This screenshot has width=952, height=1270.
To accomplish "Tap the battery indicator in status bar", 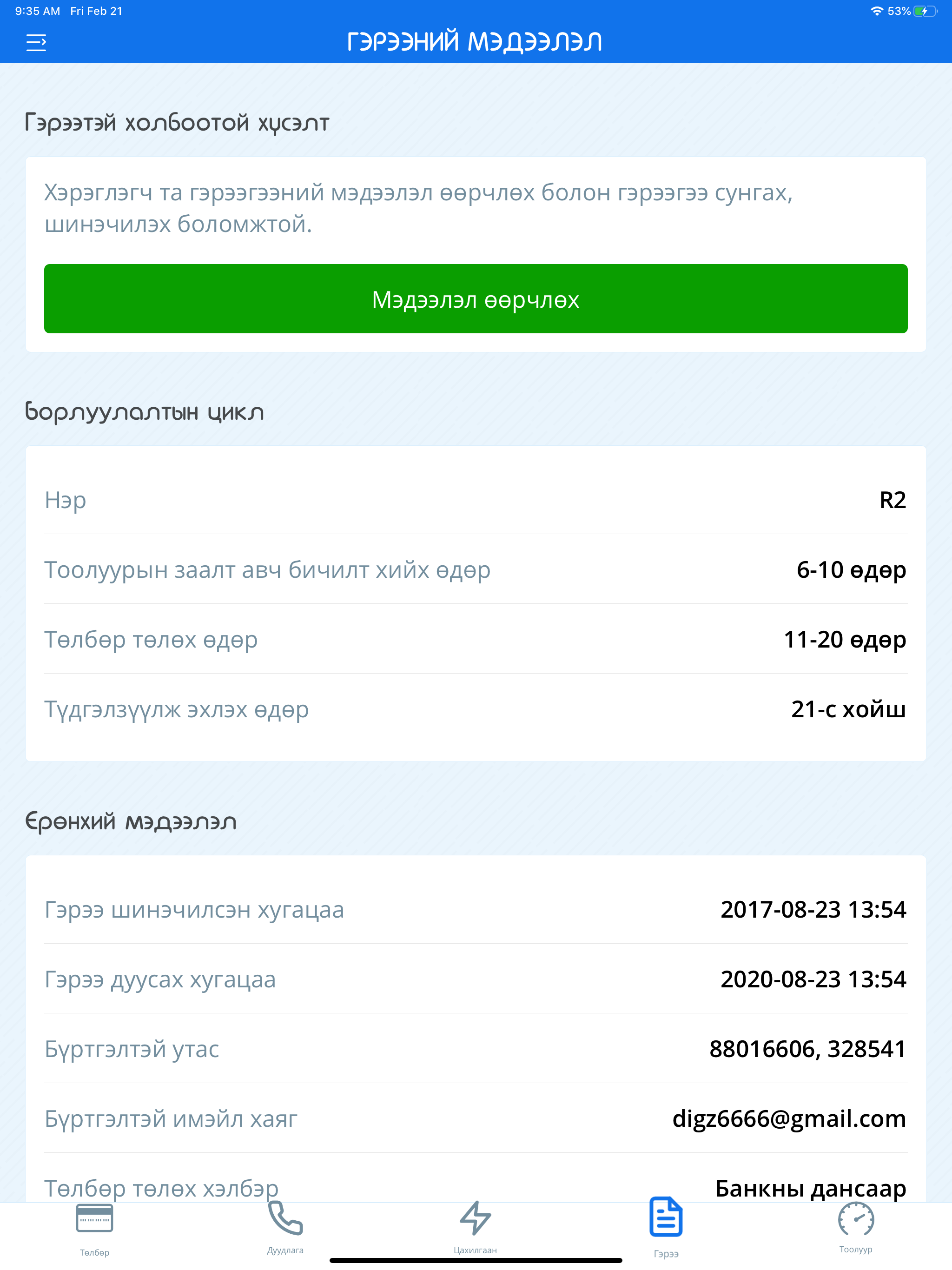I will pyautogui.click(x=925, y=10).
